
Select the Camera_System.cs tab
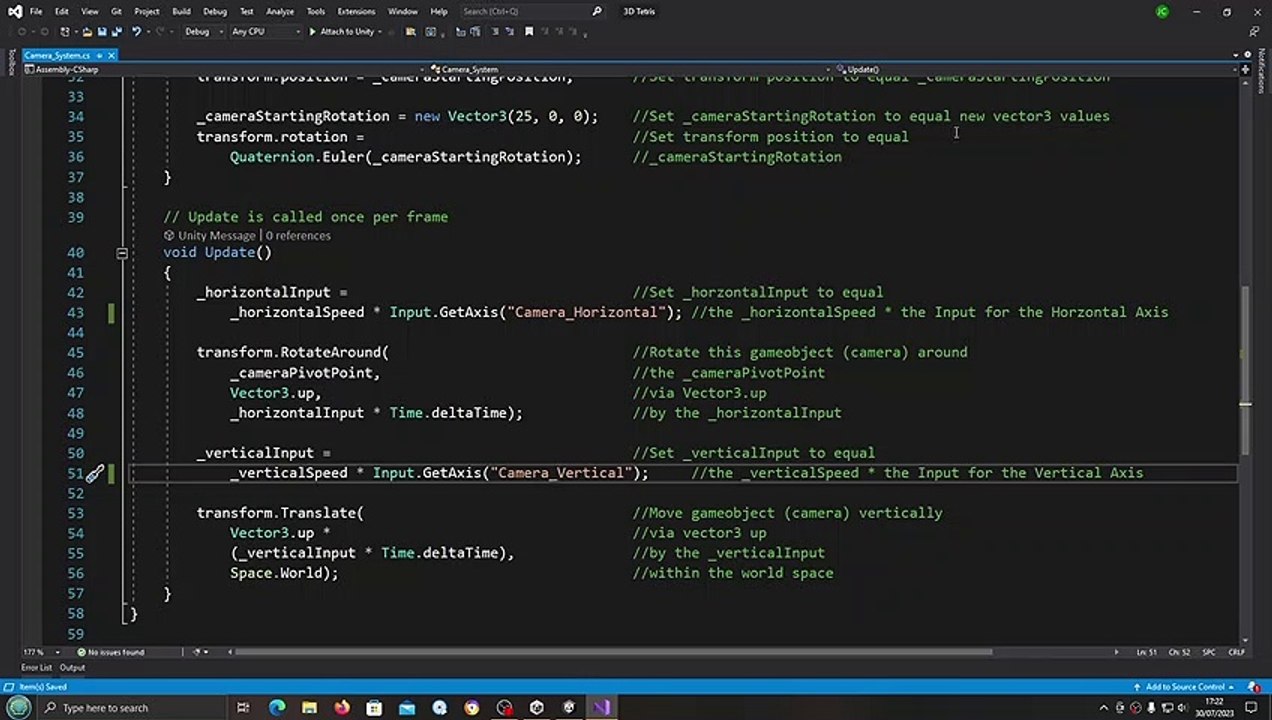[x=57, y=55]
